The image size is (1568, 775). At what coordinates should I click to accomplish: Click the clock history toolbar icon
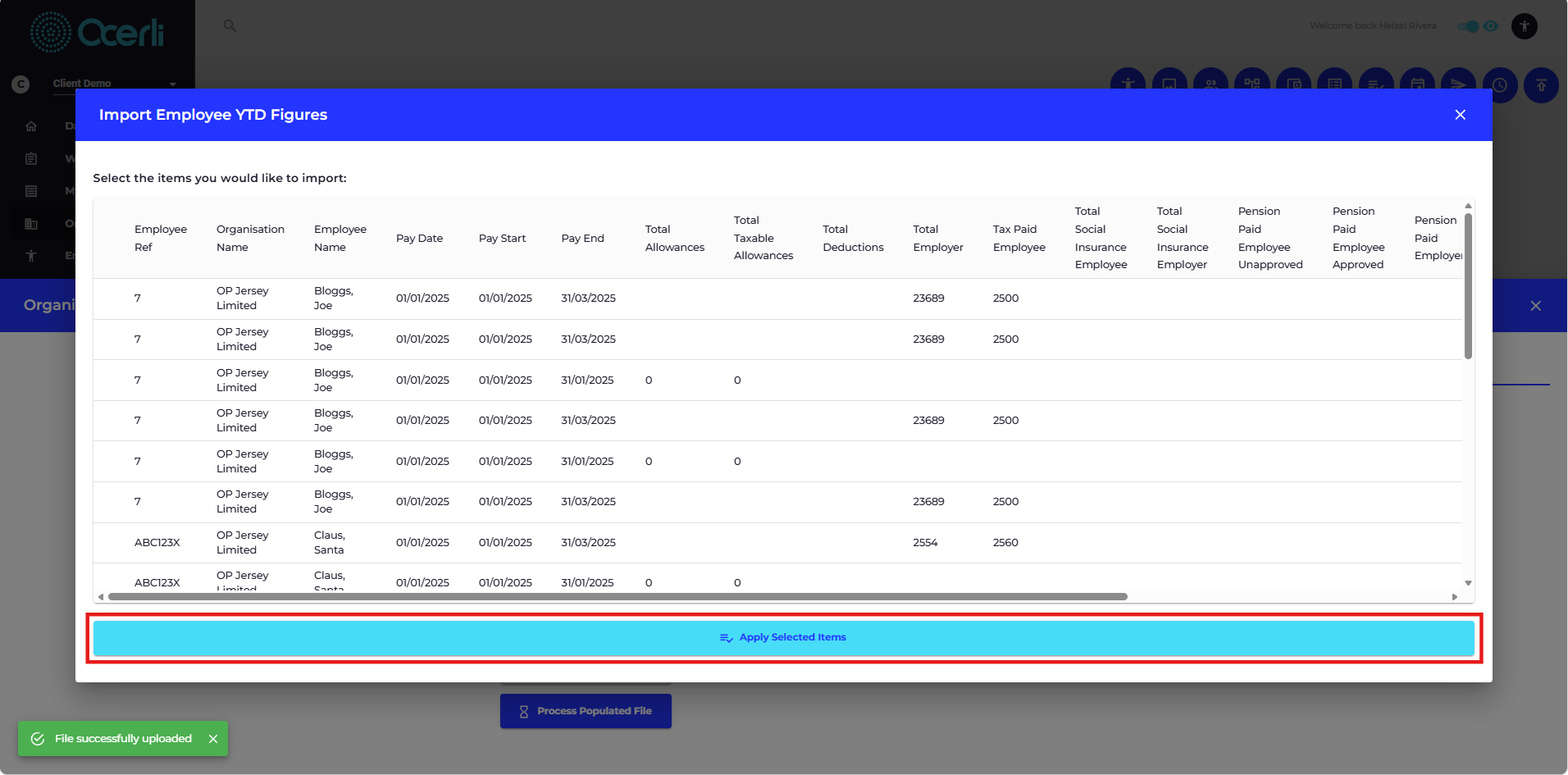click(x=1500, y=84)
